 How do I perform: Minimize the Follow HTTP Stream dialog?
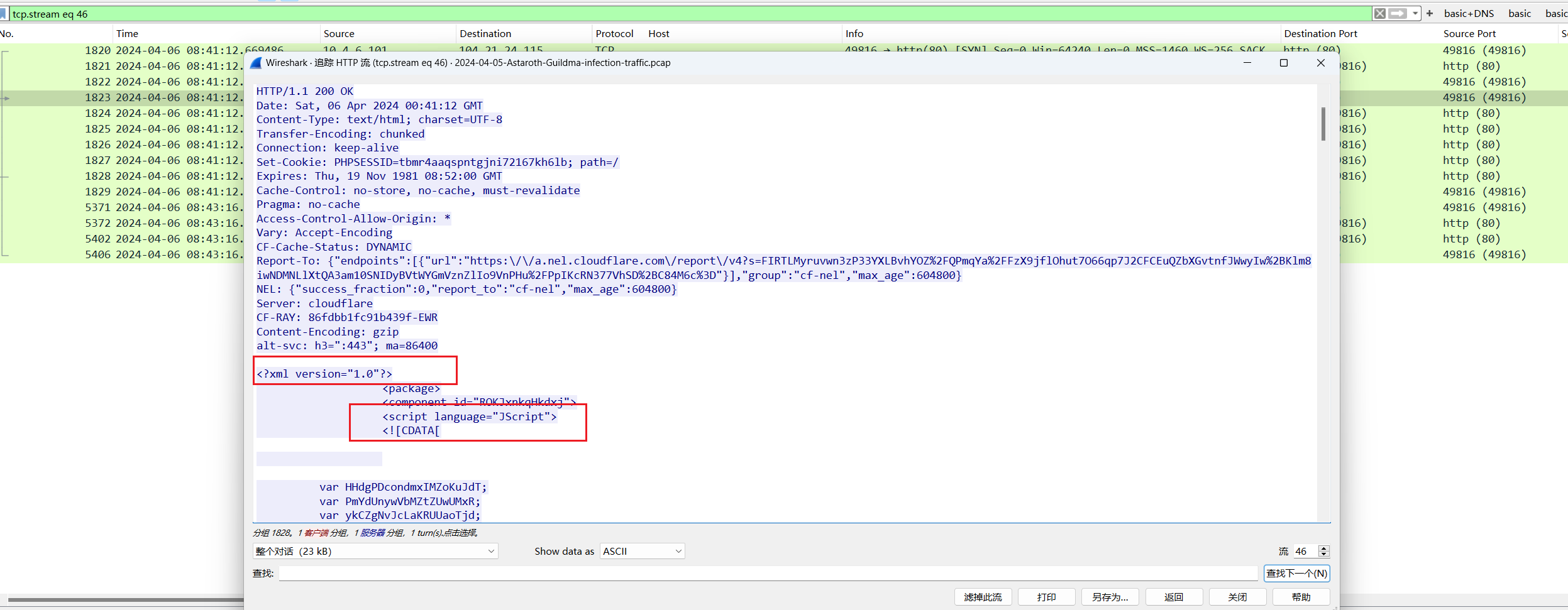[1247, 63]
